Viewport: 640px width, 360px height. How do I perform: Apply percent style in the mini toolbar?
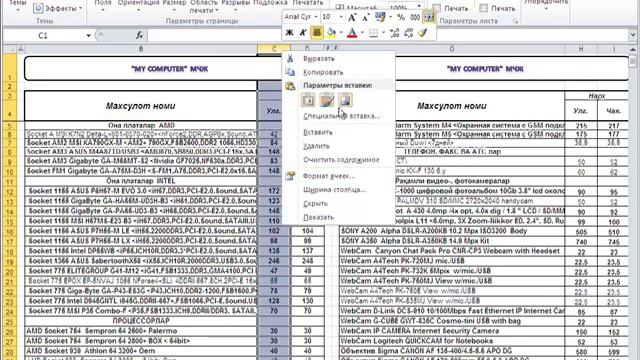point(401,17)
